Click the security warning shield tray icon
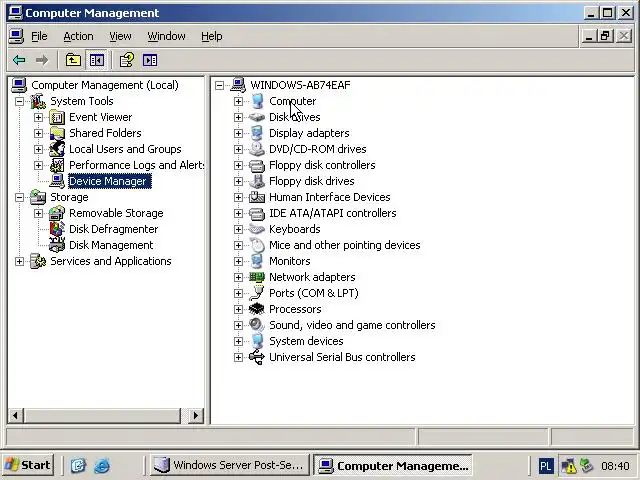640x480 pixels. tap(569, 466)
